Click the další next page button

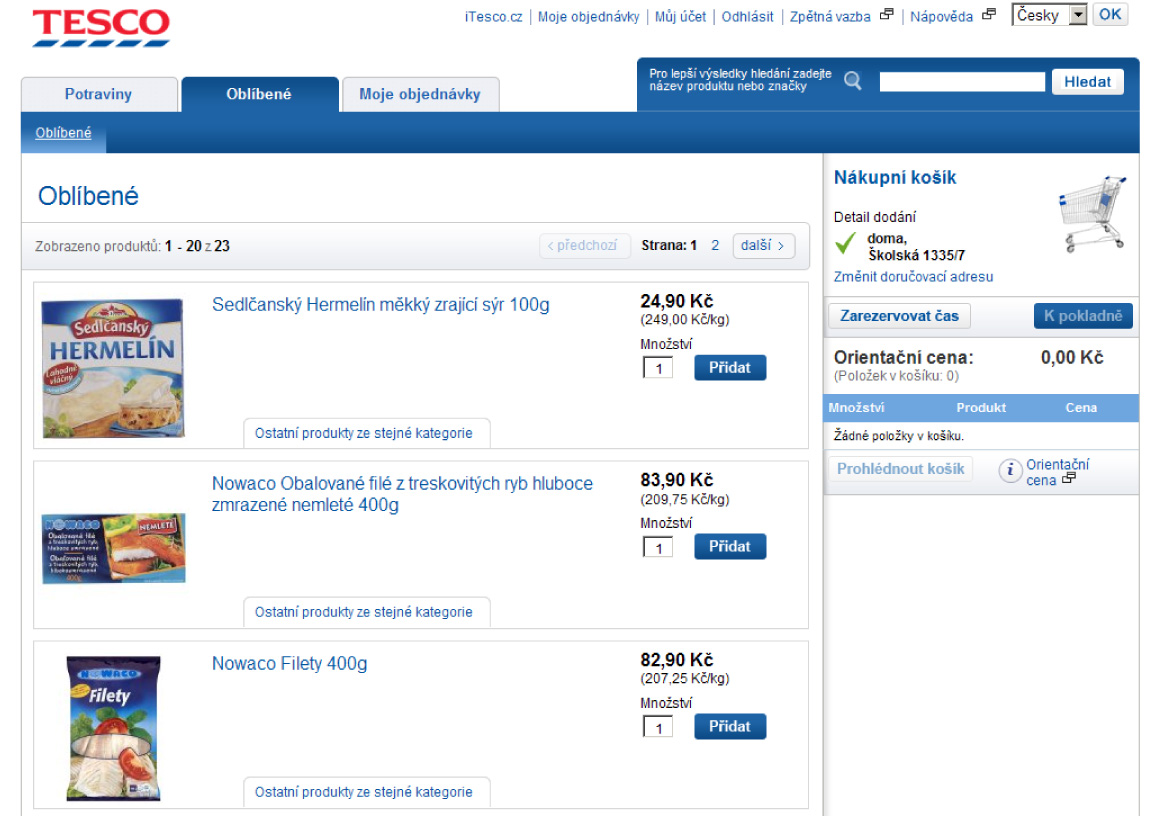764,245
